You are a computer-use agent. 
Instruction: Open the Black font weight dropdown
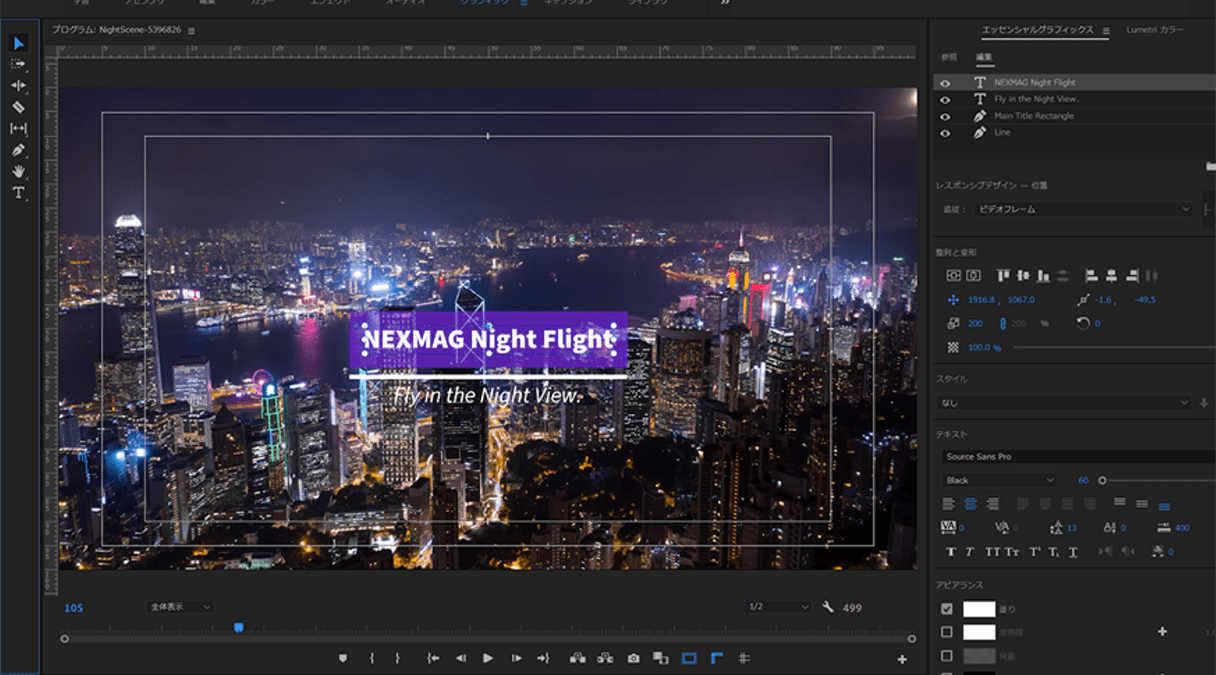click(x=1000, y=480)
